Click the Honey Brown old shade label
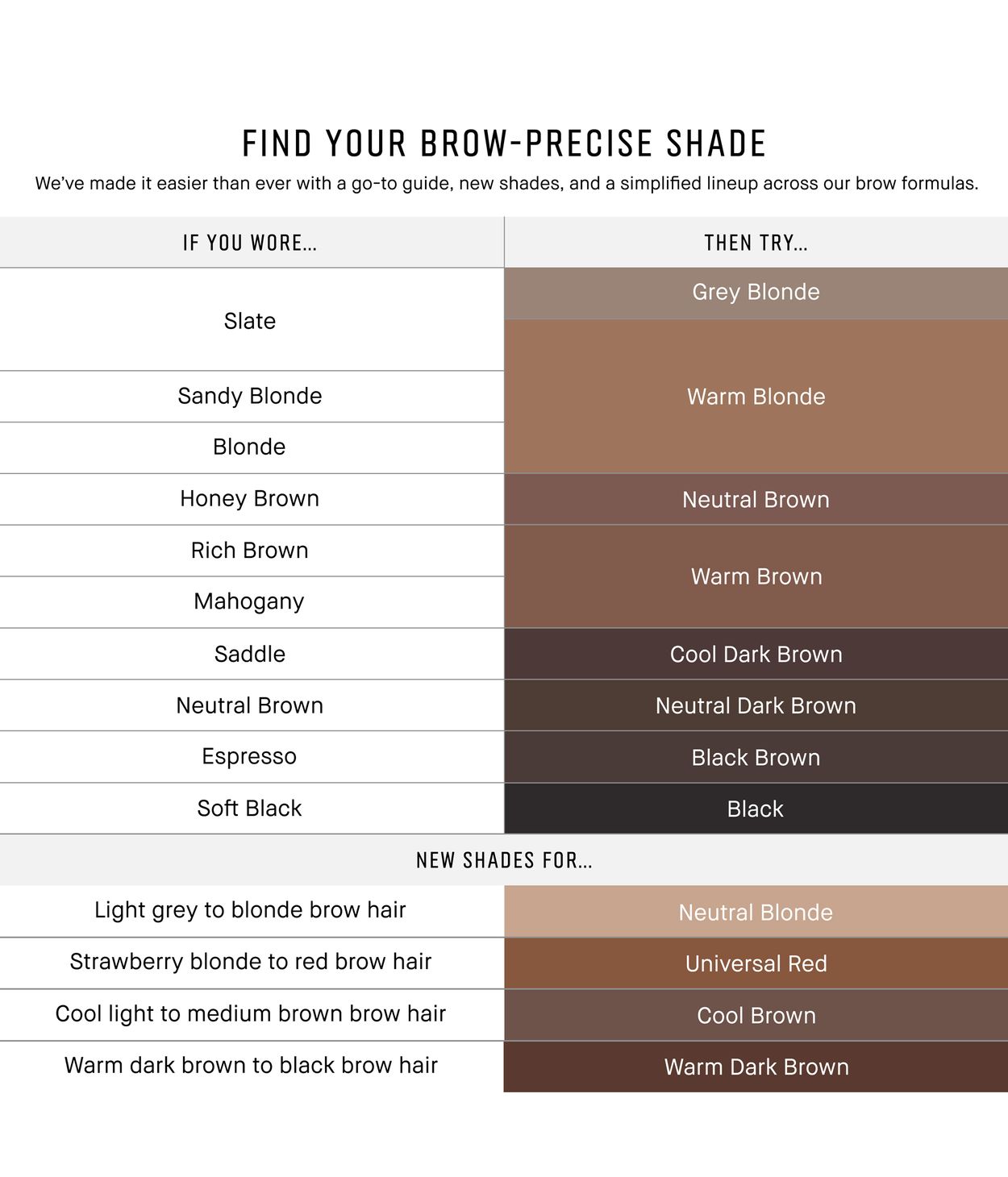The height and width of the screenshot is (1177, 1008). pyautogui.click(x=250, y=498)
